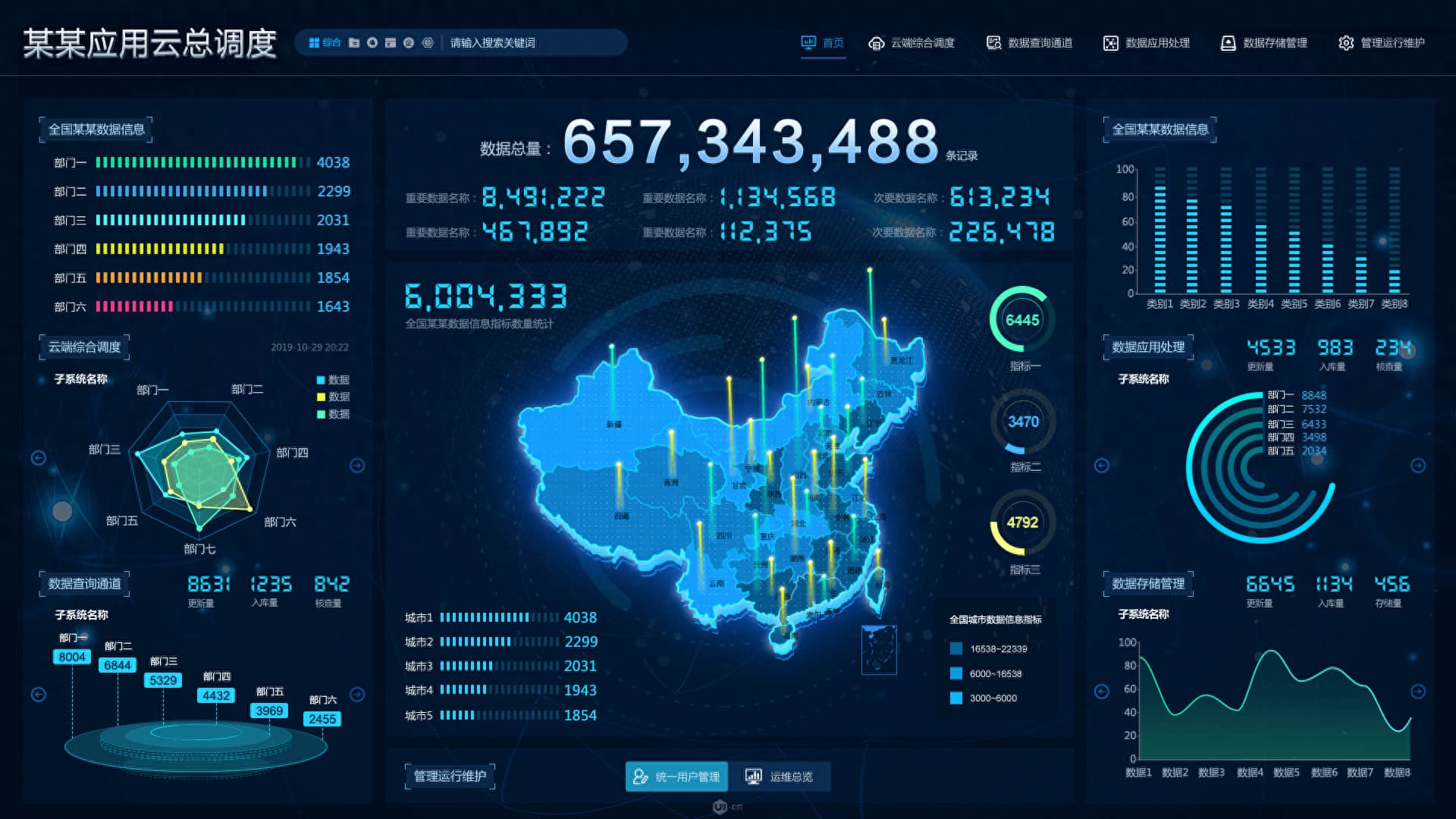
Task: Toggle the blue 数据 radar legend item
Action: click(321, 380)
